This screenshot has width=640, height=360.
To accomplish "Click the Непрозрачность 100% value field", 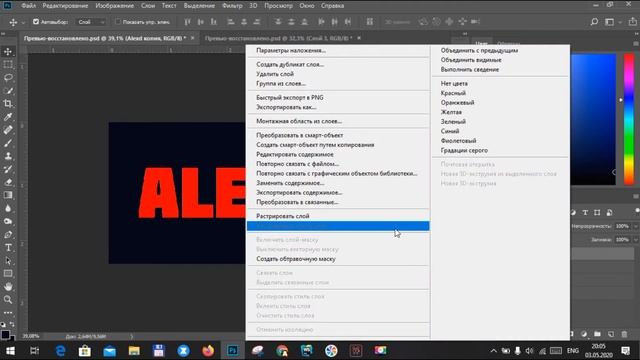I will pyautogui.click(x=622, y=226).
